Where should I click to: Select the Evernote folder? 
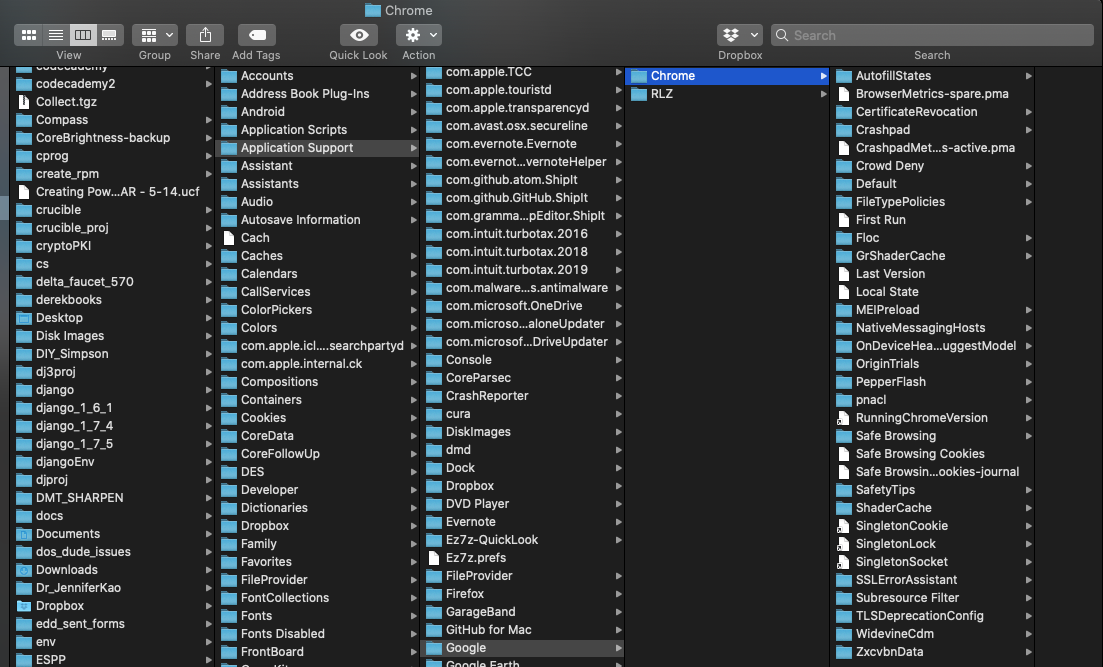point(522,522)
